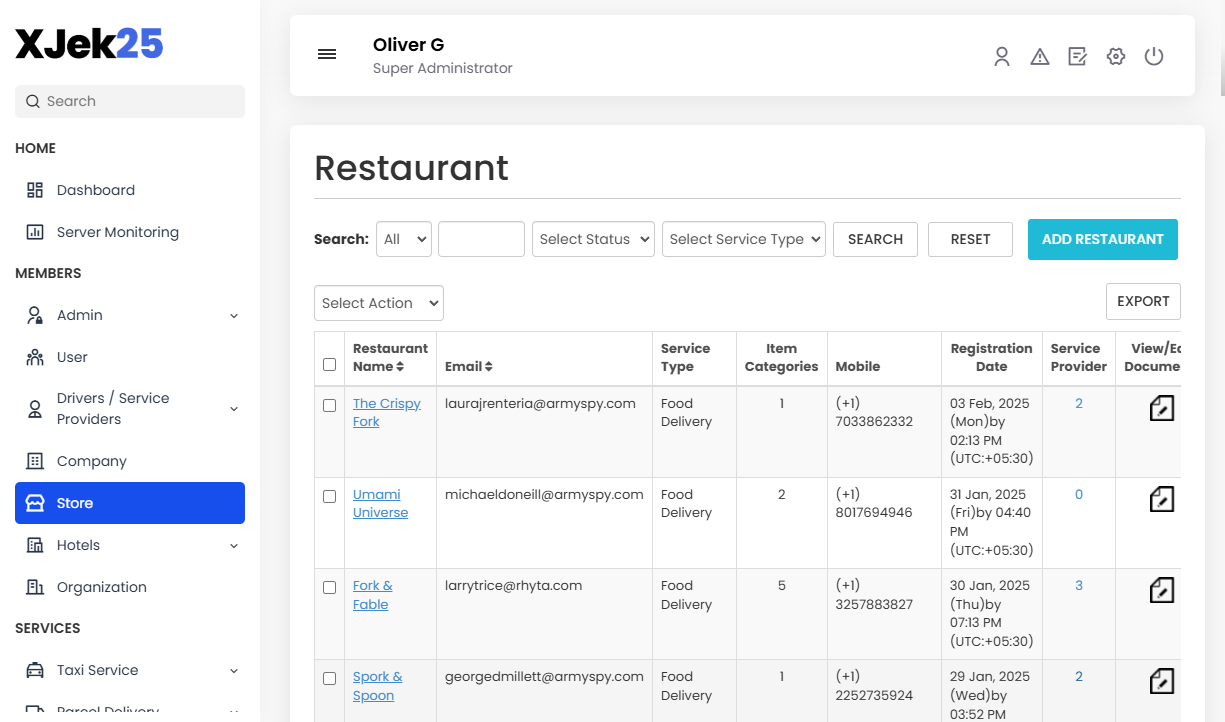The width and height of the screenshot is (1225, 722).
Task: Open the activity log icon in the header
Action: tap(1077, 56)
